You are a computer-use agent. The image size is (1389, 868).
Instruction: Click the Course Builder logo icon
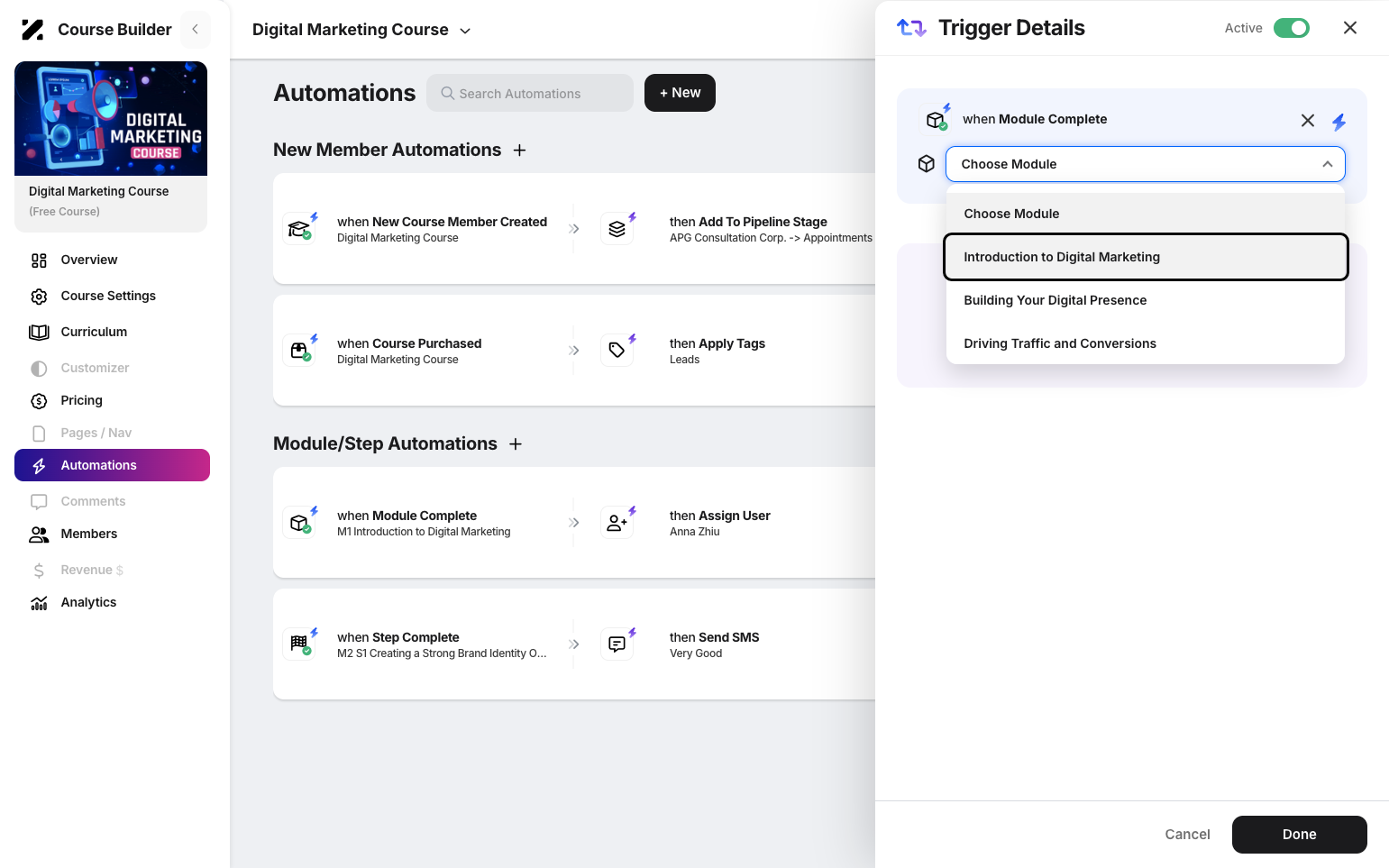coord(32,30)
